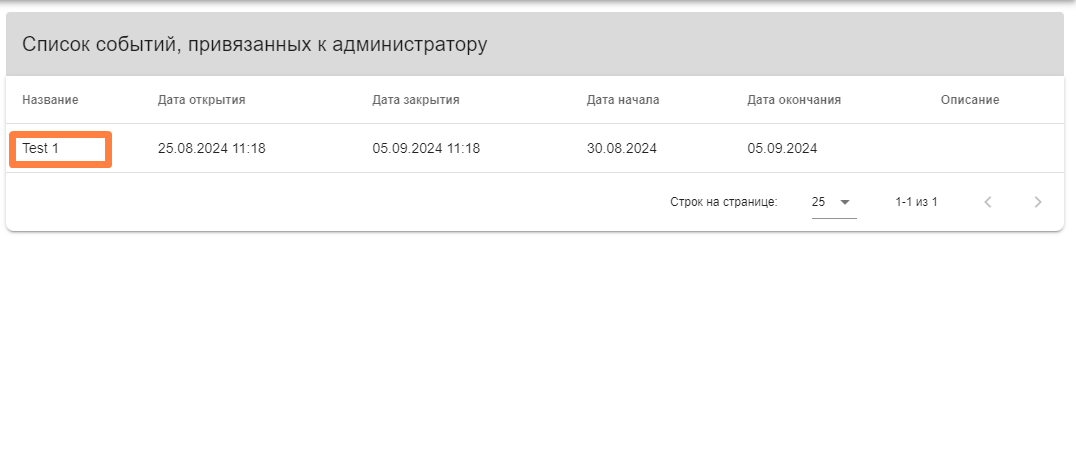Click the Строк на странице label
This screenshot has width=1076, height=472.
(724, 202)
